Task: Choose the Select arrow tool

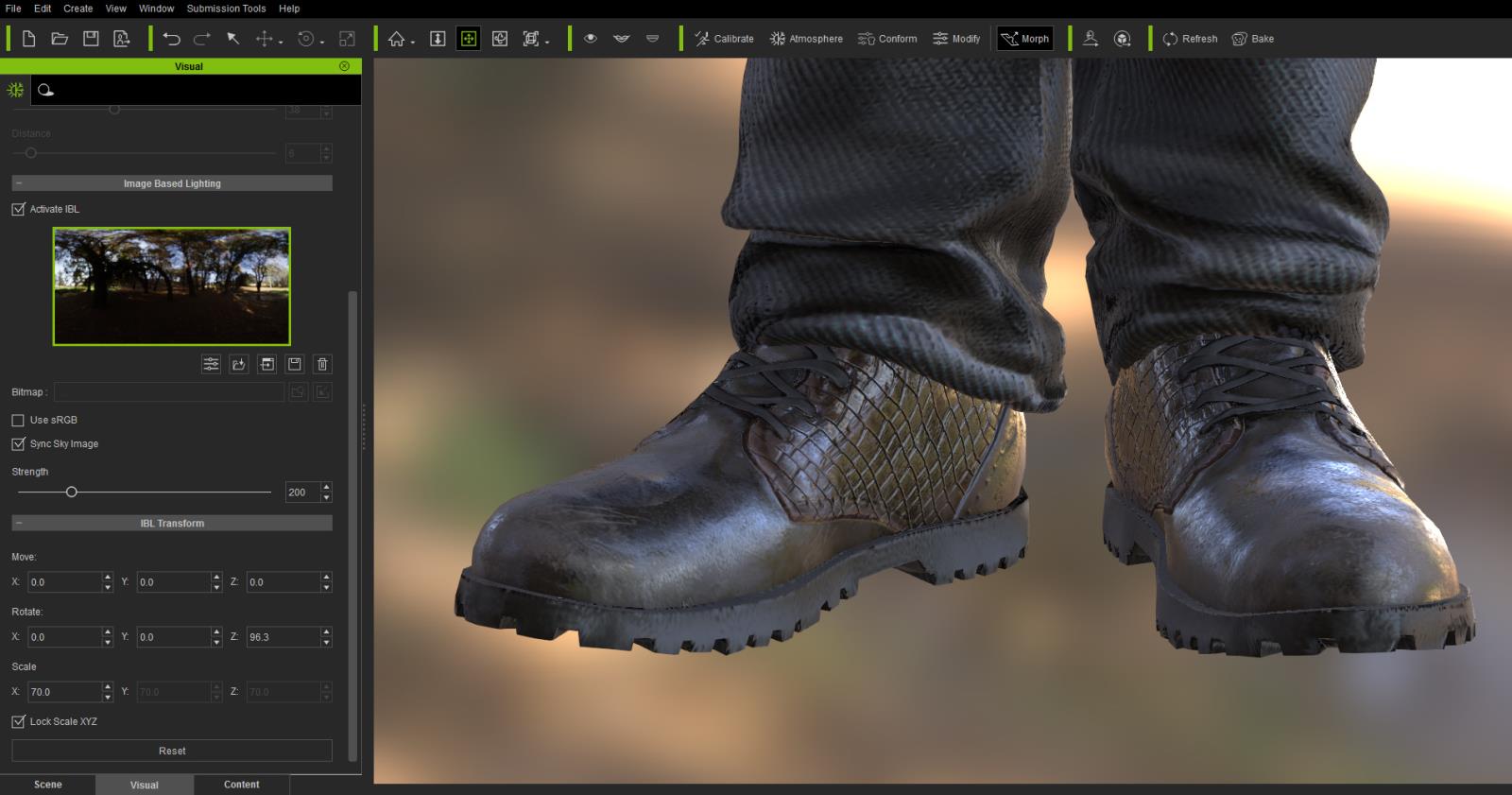Action: (232, 39)
